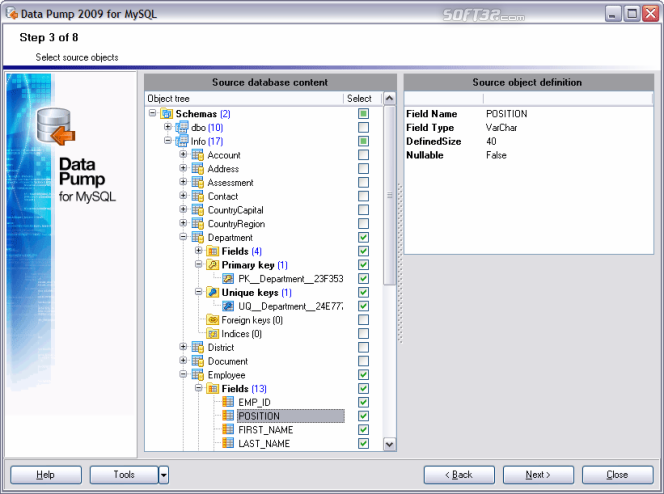Click the EMP_ID field icon

pos(228,402)
